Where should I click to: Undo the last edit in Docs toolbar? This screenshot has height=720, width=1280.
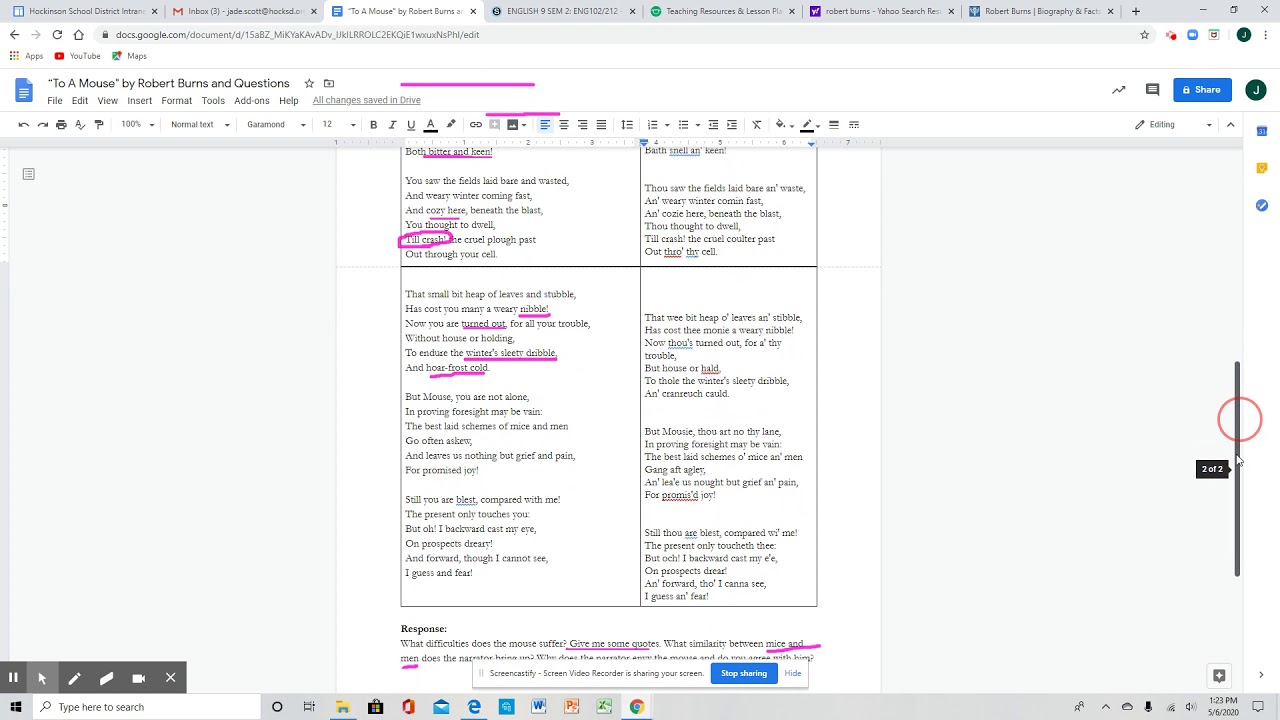point(23,125)
